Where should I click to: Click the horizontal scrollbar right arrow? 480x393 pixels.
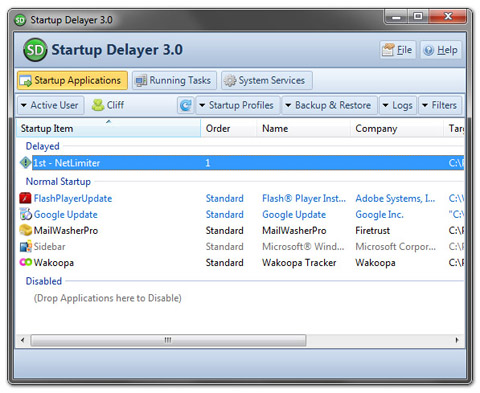457,340
